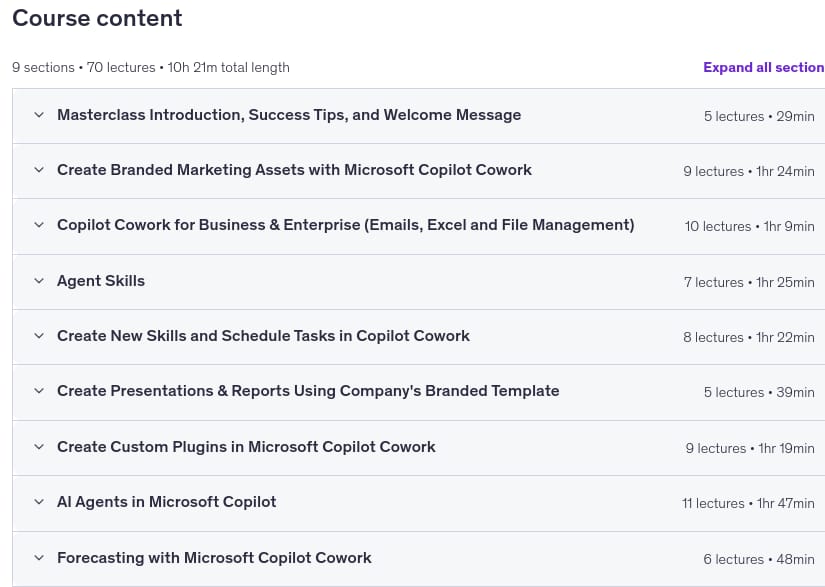
Task: Expand Create Branded Marketing Assets chevron
Action: point(39,170)
